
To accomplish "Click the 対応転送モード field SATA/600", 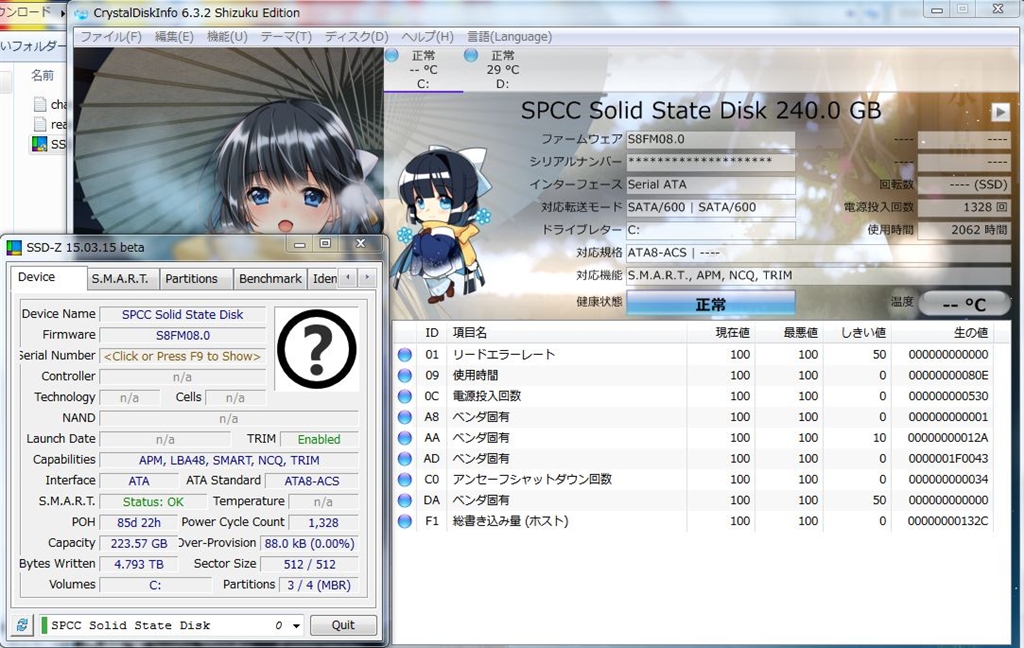I will coord(711,208).
